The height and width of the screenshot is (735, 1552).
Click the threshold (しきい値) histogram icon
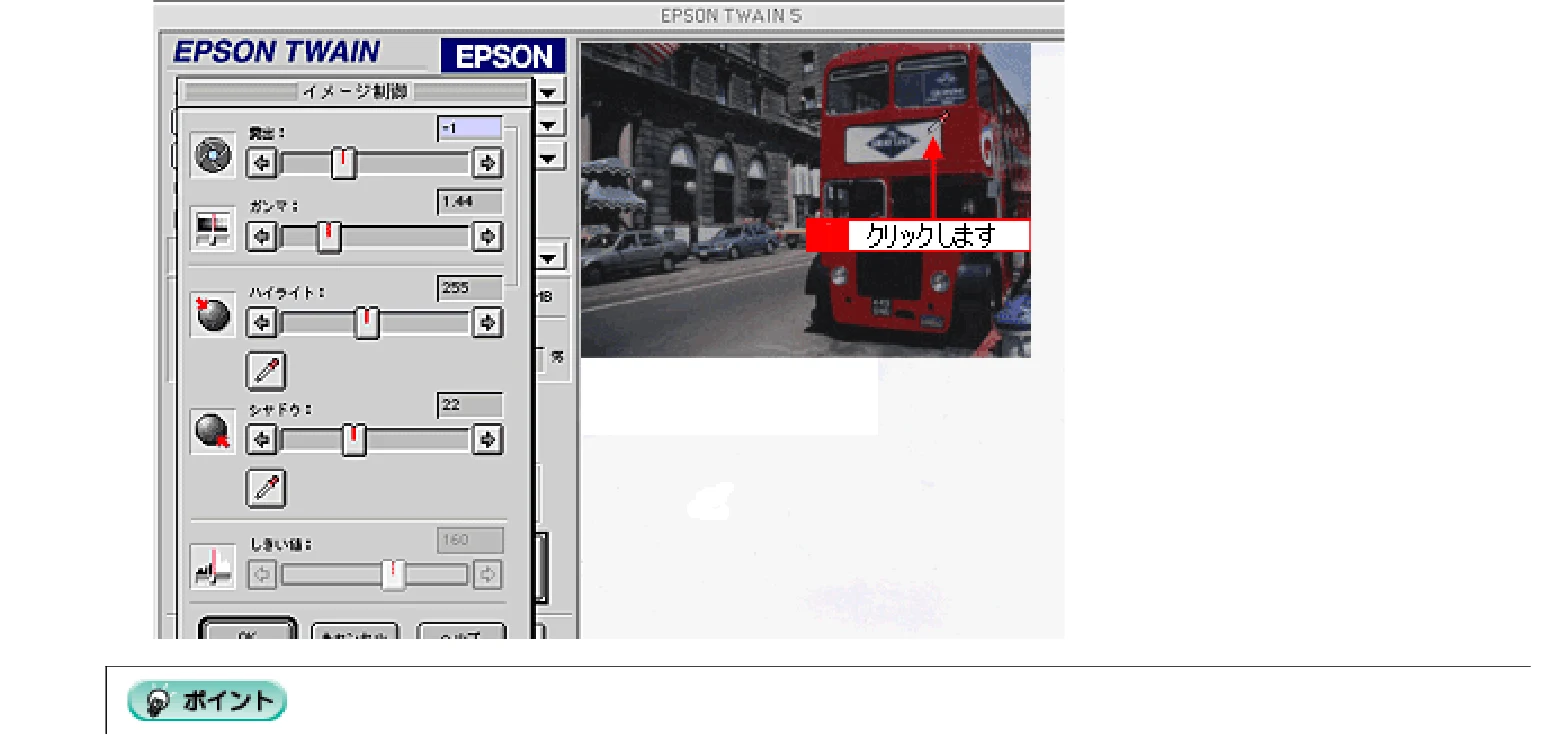click(213, 566)
